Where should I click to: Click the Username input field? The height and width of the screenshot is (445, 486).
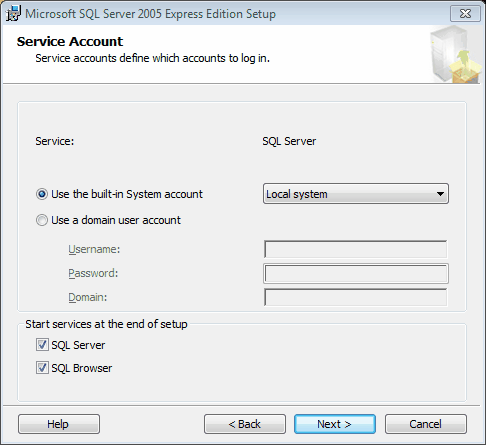coord(355,249)
